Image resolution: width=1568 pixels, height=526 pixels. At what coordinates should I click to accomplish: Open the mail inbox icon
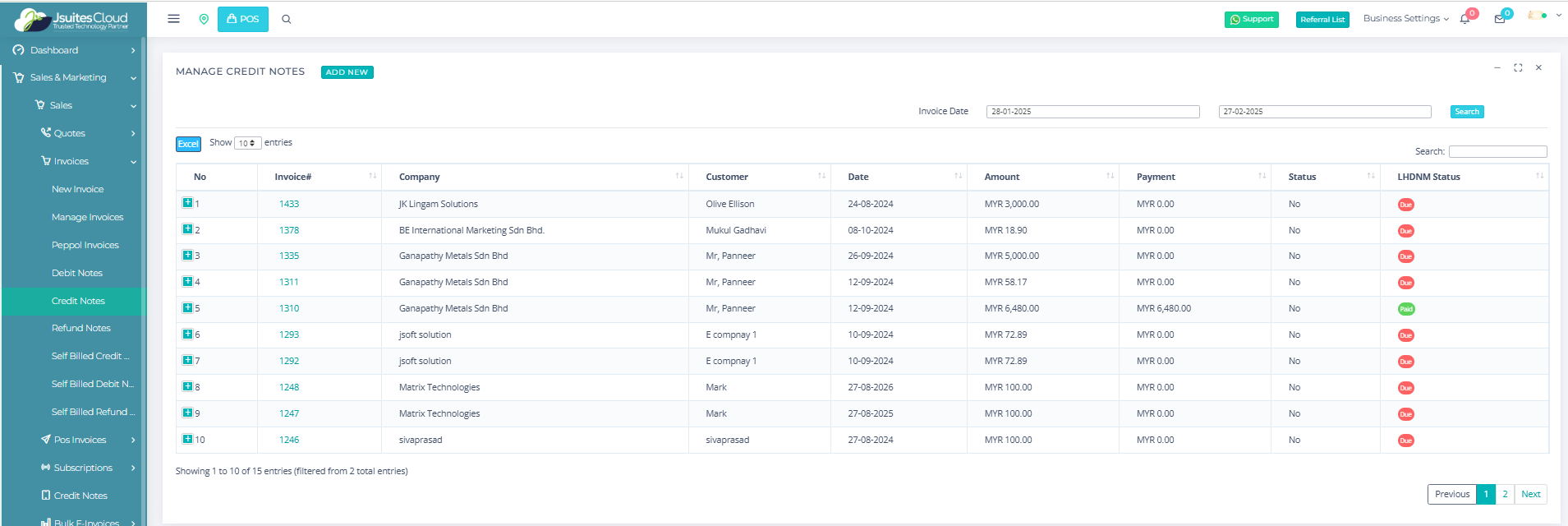coord(1500,19)
